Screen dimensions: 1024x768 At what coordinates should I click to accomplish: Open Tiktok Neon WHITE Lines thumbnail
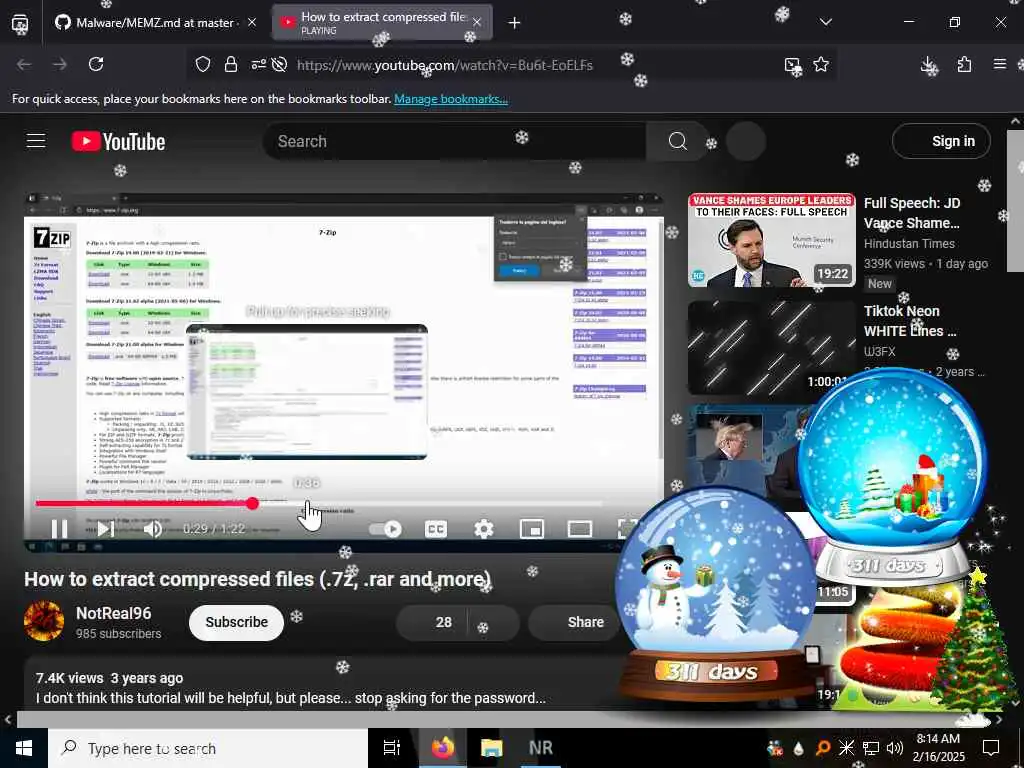771,348
